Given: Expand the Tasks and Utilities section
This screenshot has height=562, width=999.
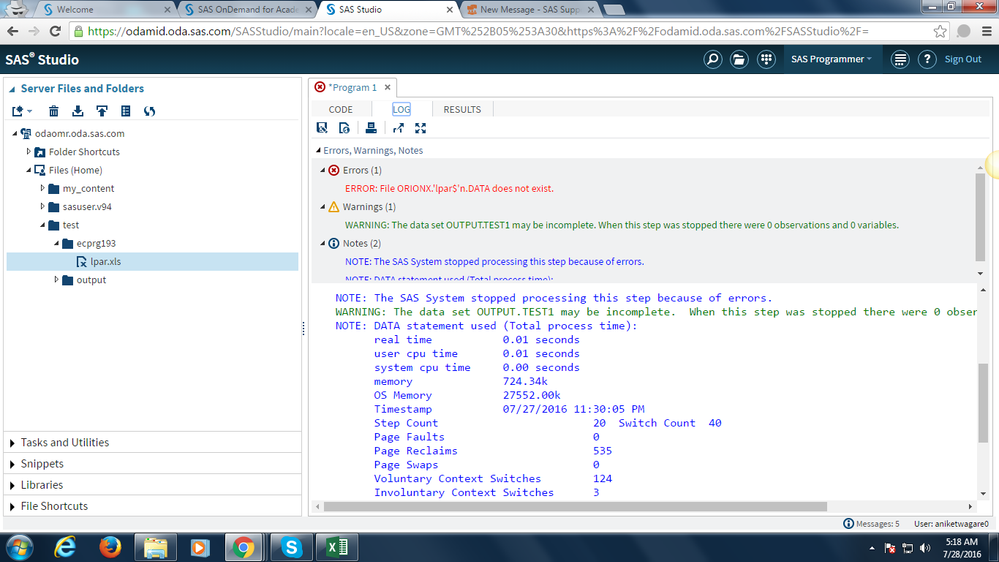Looking at the screenshot, I should click(x=12, y=443).
